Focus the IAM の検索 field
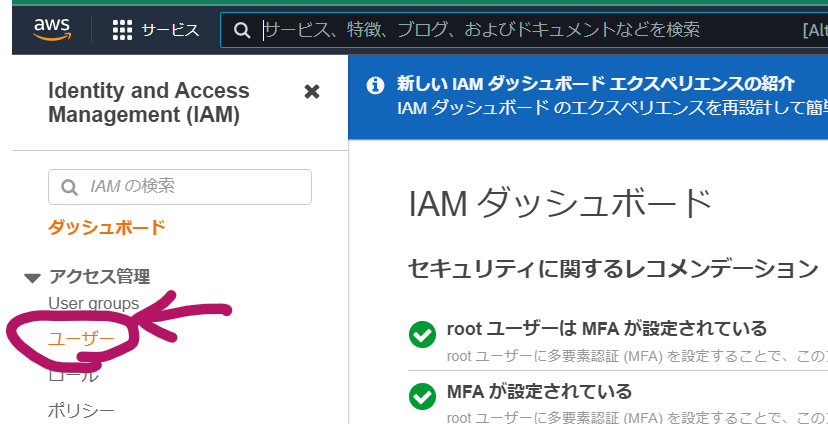Image resolution: width=828 pixels, height=424 pixels. click(x=180, y=186)
